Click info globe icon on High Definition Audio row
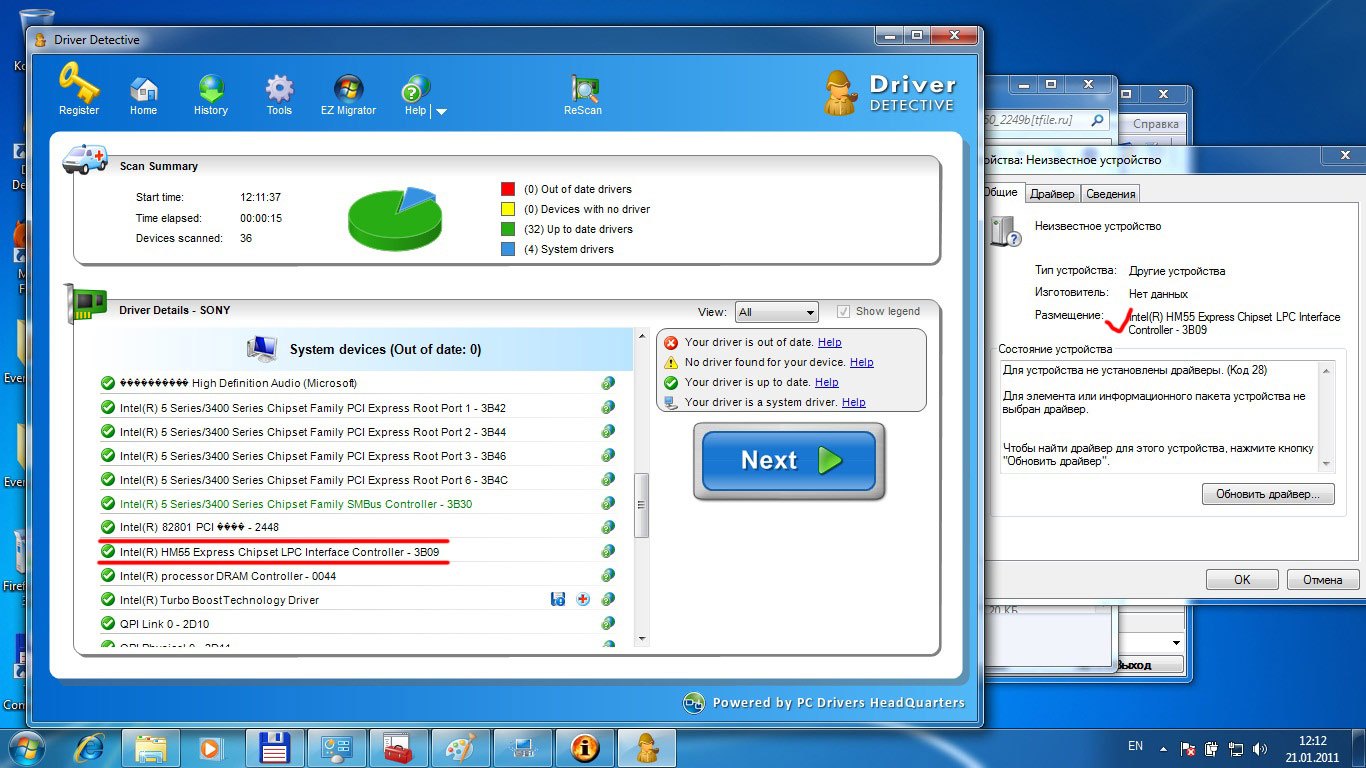This screenshot has width=1366, height=768. [608, 383]
